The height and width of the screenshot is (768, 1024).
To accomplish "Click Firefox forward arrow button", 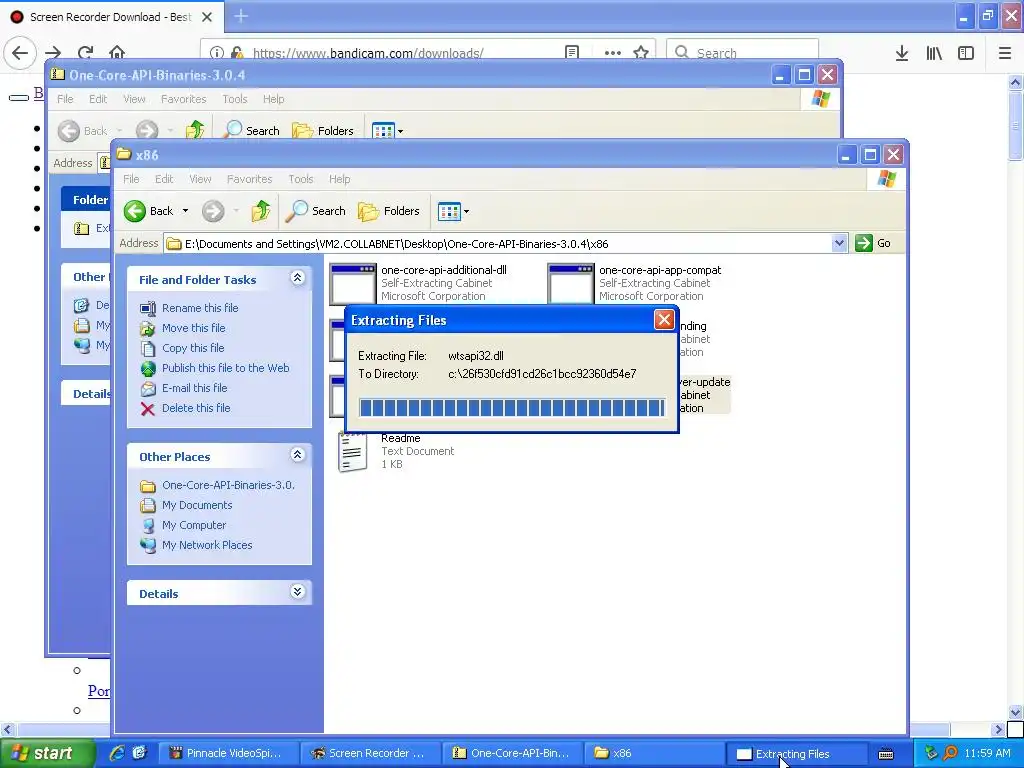I will pyautogui.click(x=54, y=52).
